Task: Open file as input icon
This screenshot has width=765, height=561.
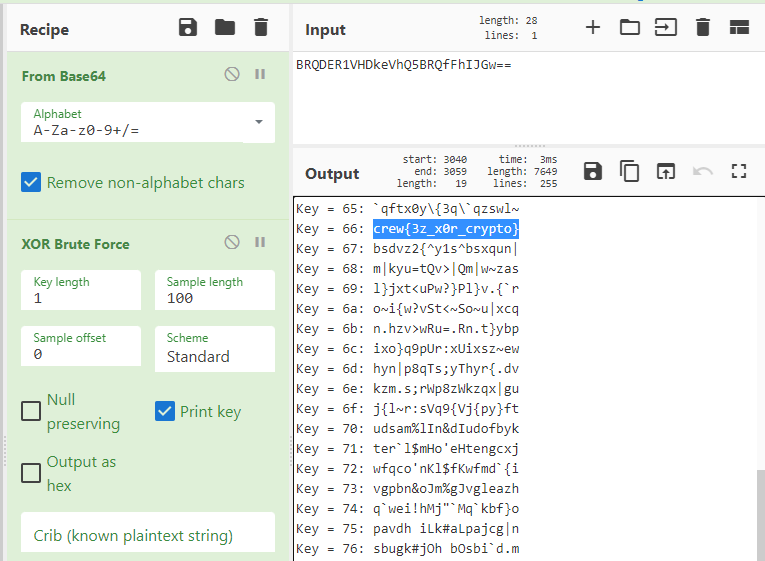Action: tap(666, 27)
